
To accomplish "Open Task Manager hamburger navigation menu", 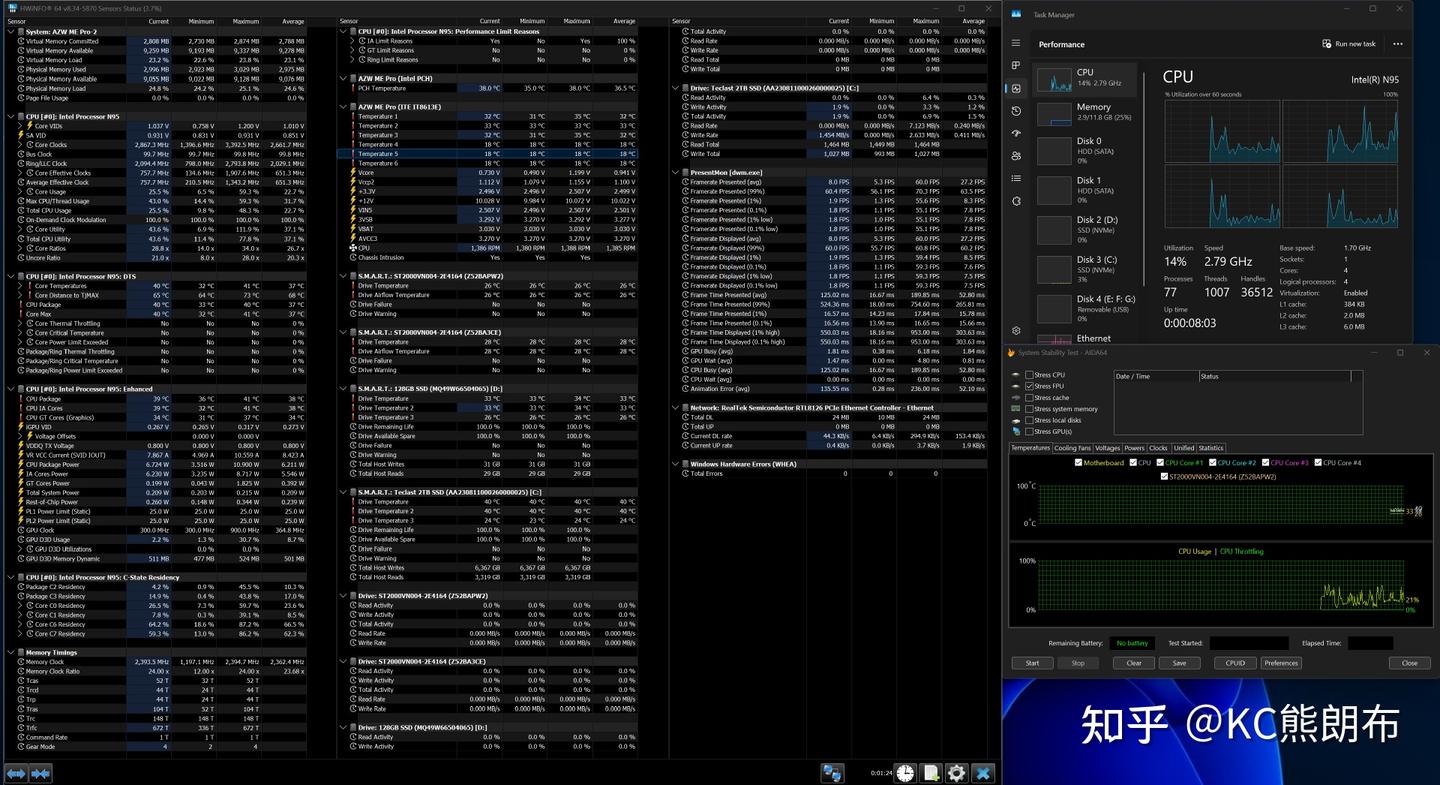I will click(x=1016, y=43).
